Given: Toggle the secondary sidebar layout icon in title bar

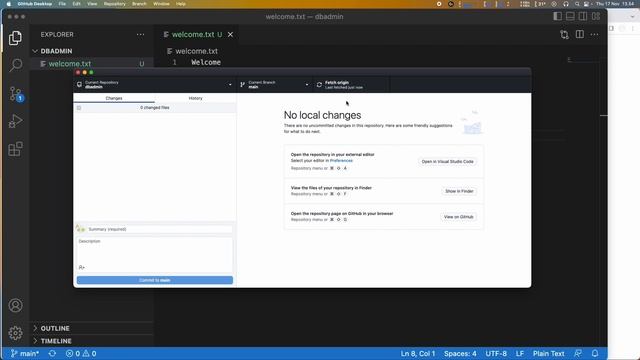Looking at the screenshot, I should tap(583, 16).
